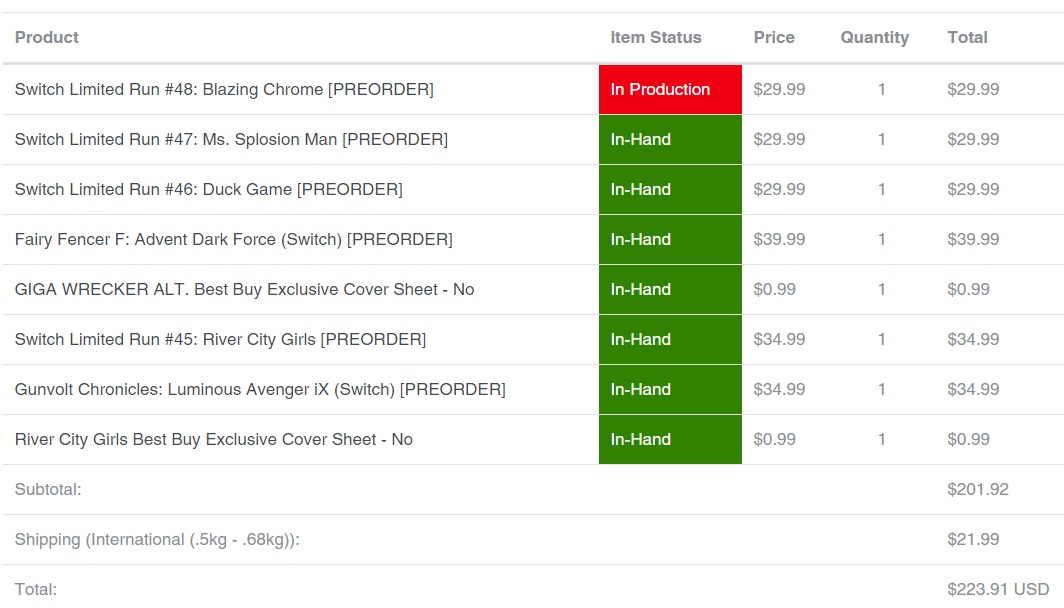Image resolution: width=1064 pixels, height=608 pixels.
Task: Select the red In Production status cell
Action: pyautogui.click(x=670, y=90)
